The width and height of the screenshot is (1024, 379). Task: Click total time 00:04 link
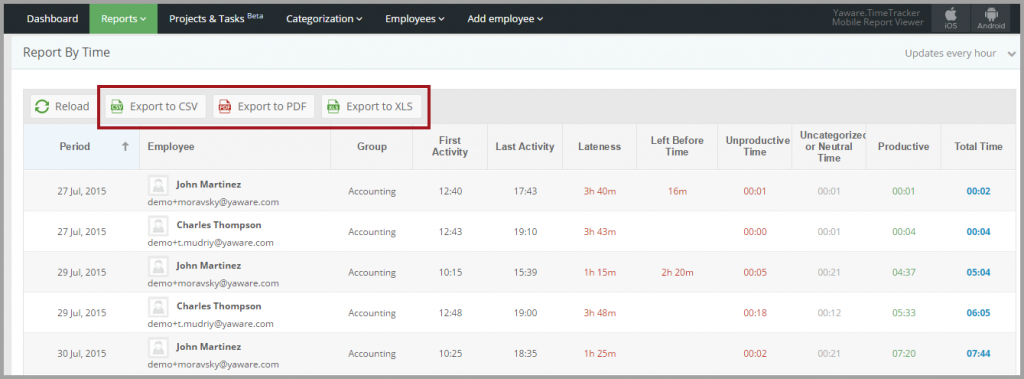978,232
